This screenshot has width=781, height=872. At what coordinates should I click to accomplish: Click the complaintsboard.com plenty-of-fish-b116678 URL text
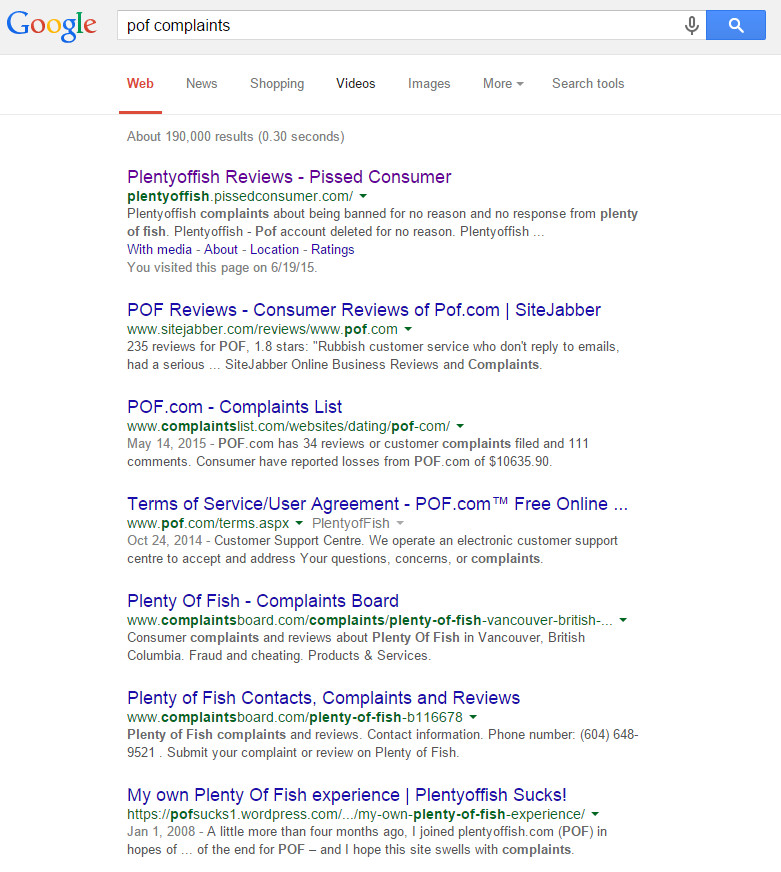pos(295,717)
